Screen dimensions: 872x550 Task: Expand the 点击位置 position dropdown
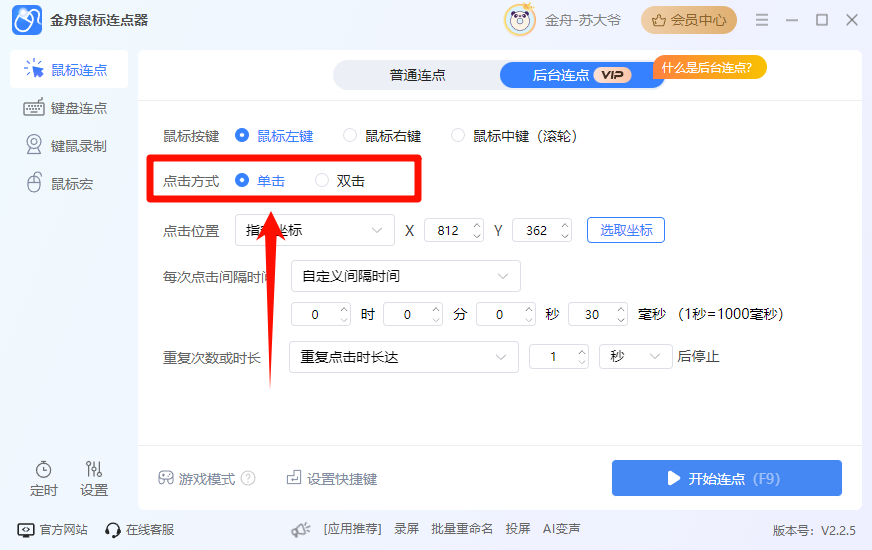coord(315,230)
